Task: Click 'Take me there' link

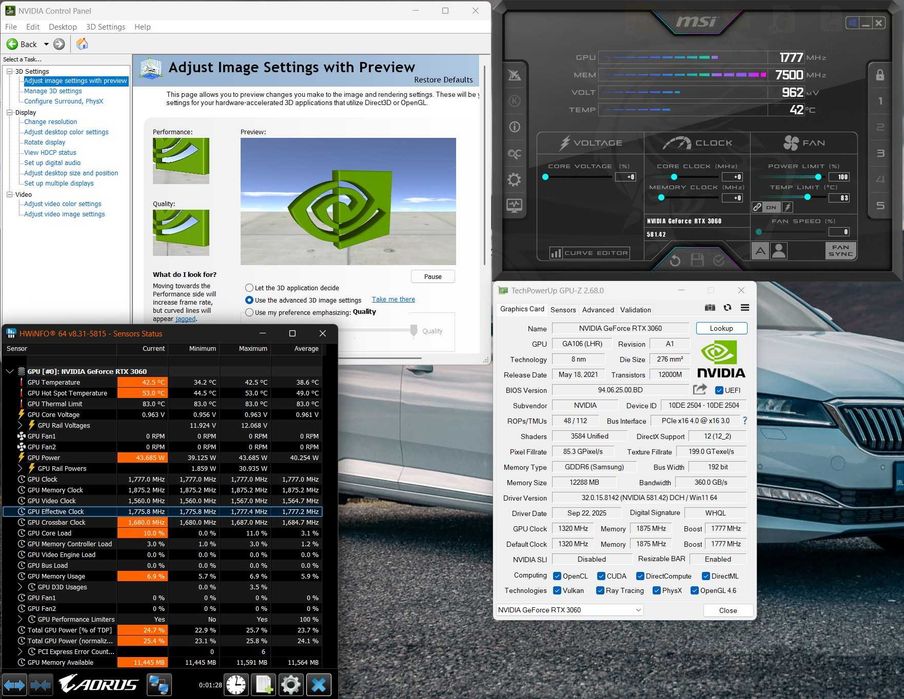Action: [393, 299]
